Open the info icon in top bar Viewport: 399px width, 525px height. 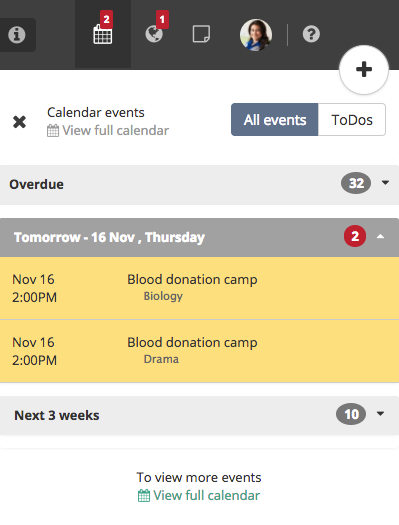[x=17, y=34]
